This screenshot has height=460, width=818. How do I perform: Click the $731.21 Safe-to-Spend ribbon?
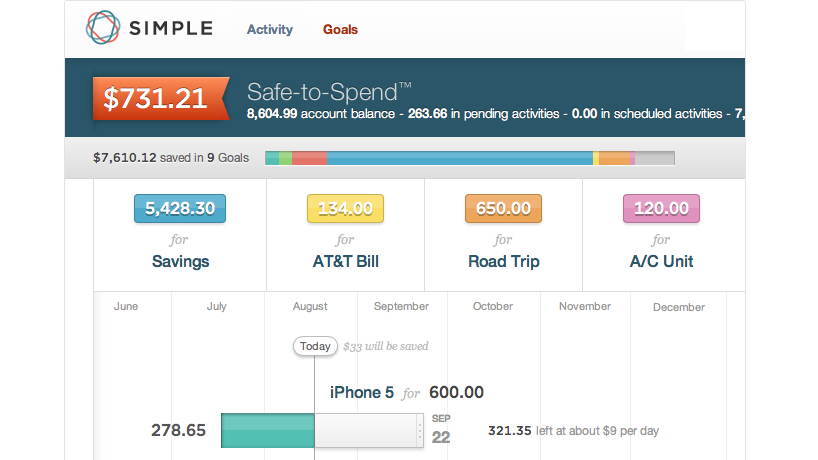(x=161, y=98)
